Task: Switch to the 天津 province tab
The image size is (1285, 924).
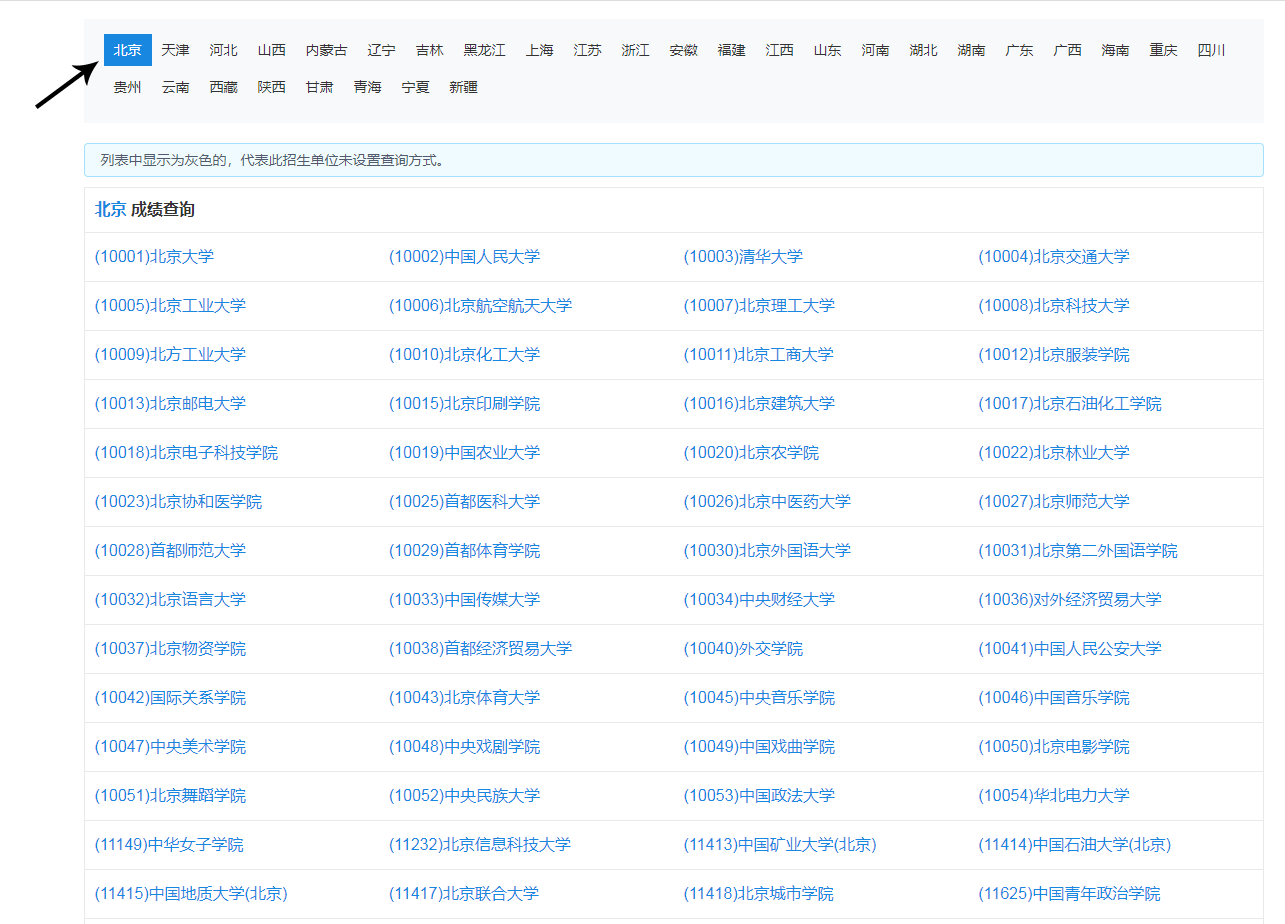Action: (176, 50)
